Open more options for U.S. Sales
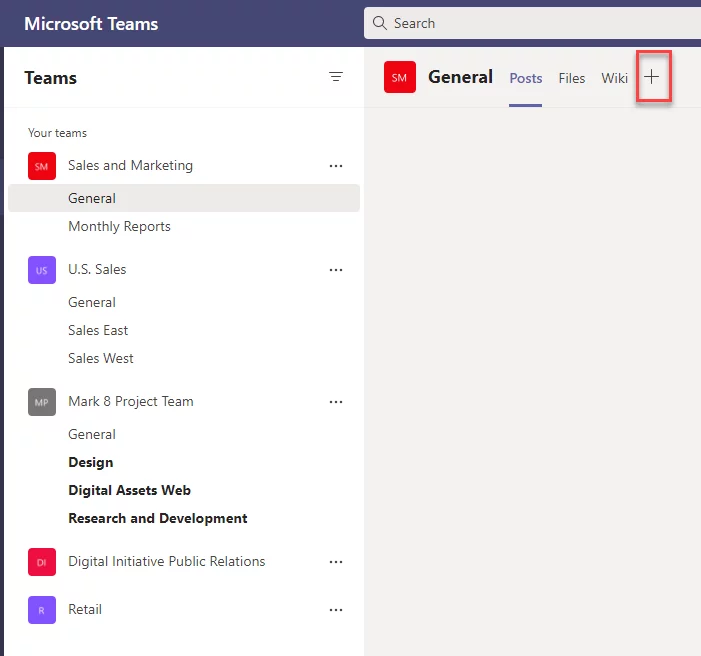The height and width of the screenshot is (656, 701). tap(336, 270)
